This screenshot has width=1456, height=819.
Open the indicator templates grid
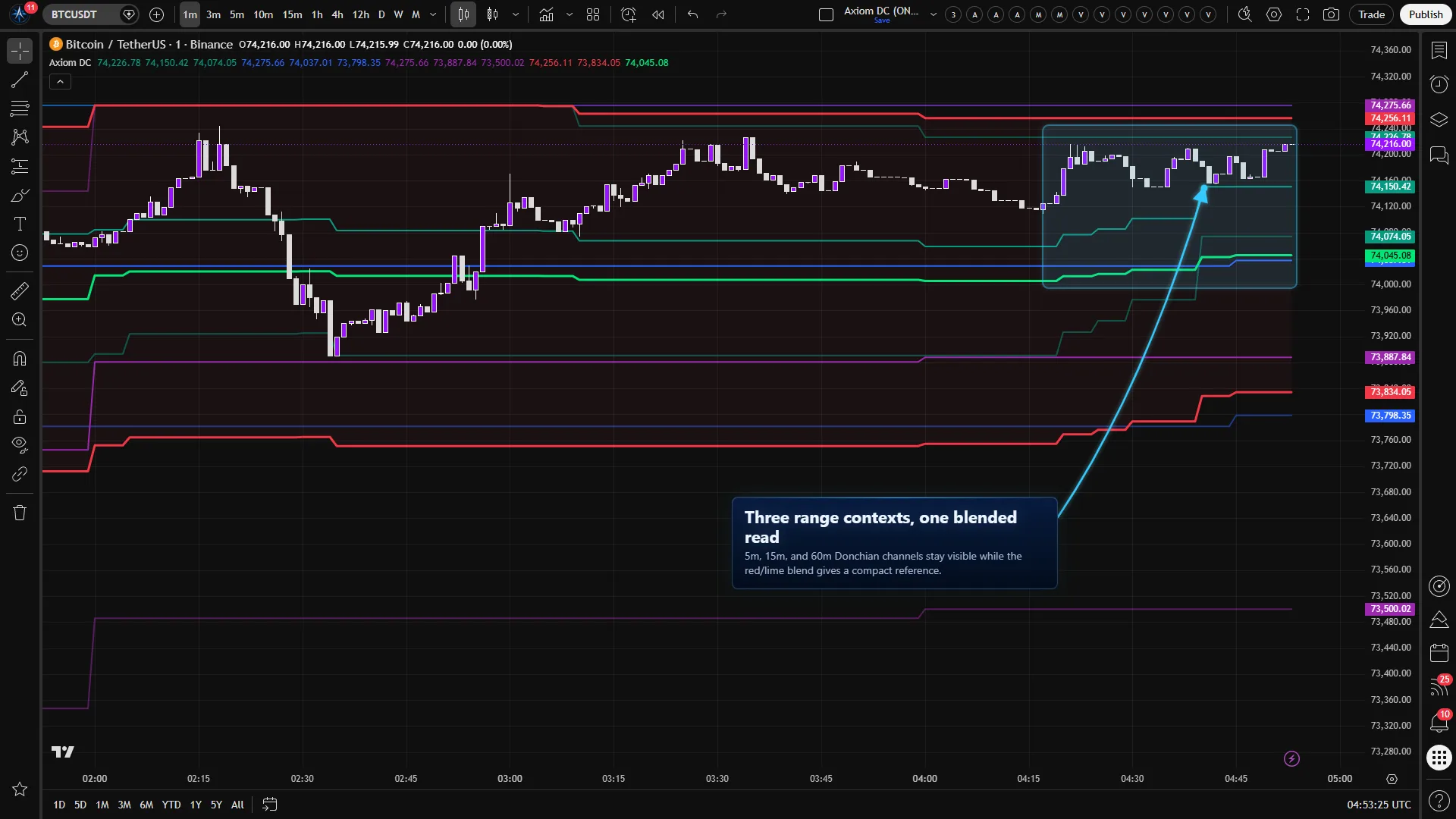(593, 14)
